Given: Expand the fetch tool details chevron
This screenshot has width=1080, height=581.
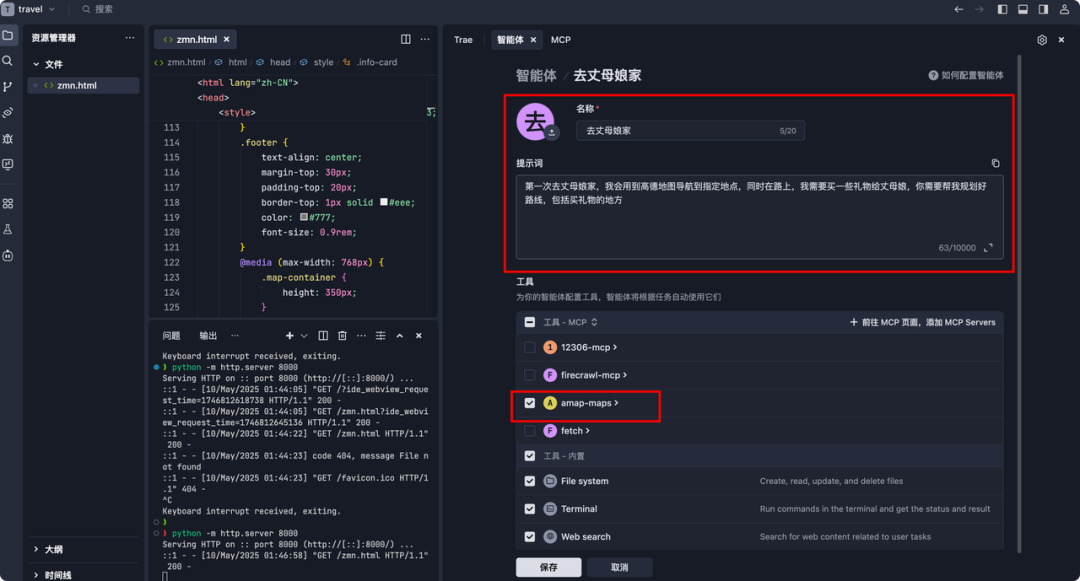Looking at the screenshot, I should click(588, 431).
